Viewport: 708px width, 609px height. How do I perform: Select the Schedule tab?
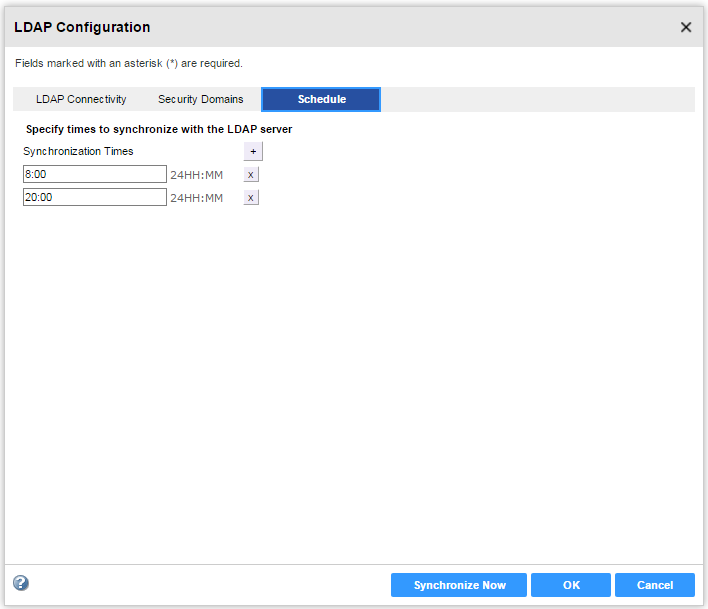pyautogui.click(x=321, y=99)
